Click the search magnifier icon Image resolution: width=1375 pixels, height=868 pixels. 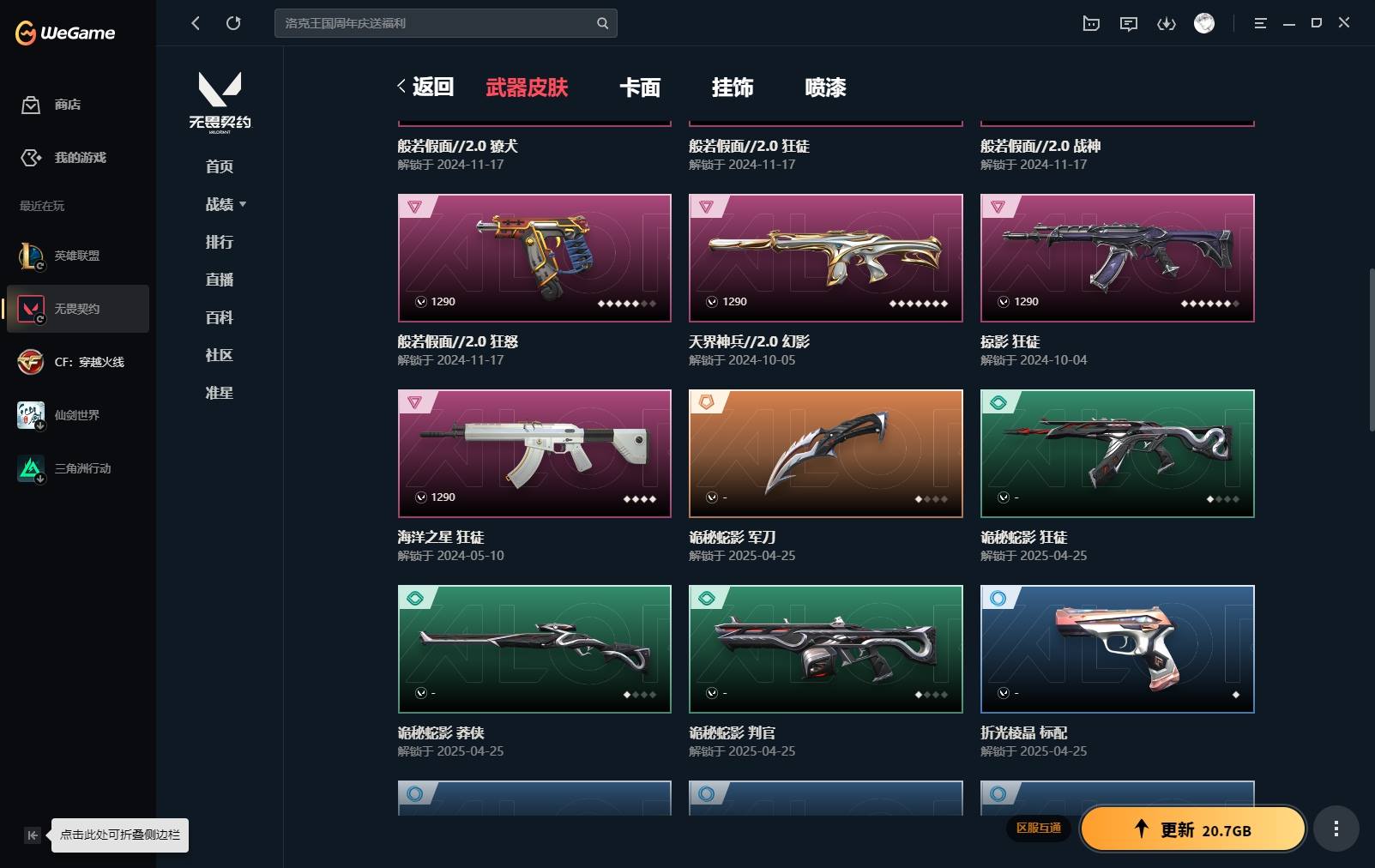pyautogui.click(x=603, y=23)
